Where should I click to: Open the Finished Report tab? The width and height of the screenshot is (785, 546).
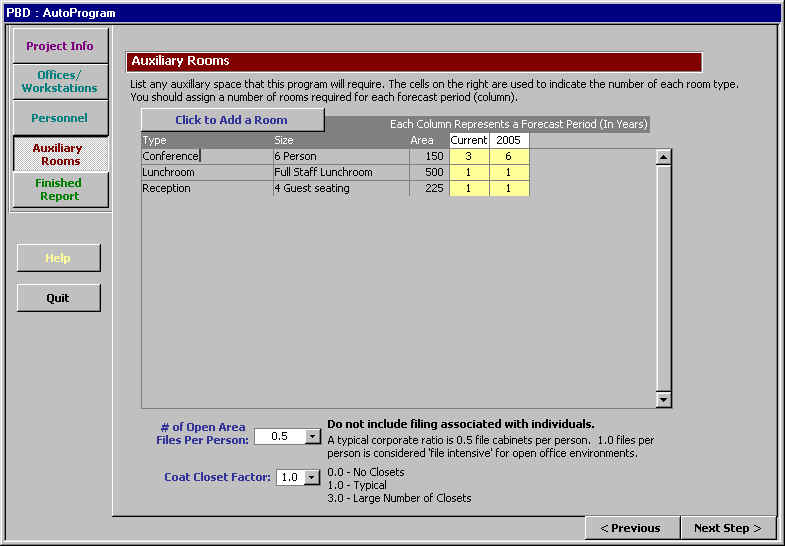[x=60, y=189]
